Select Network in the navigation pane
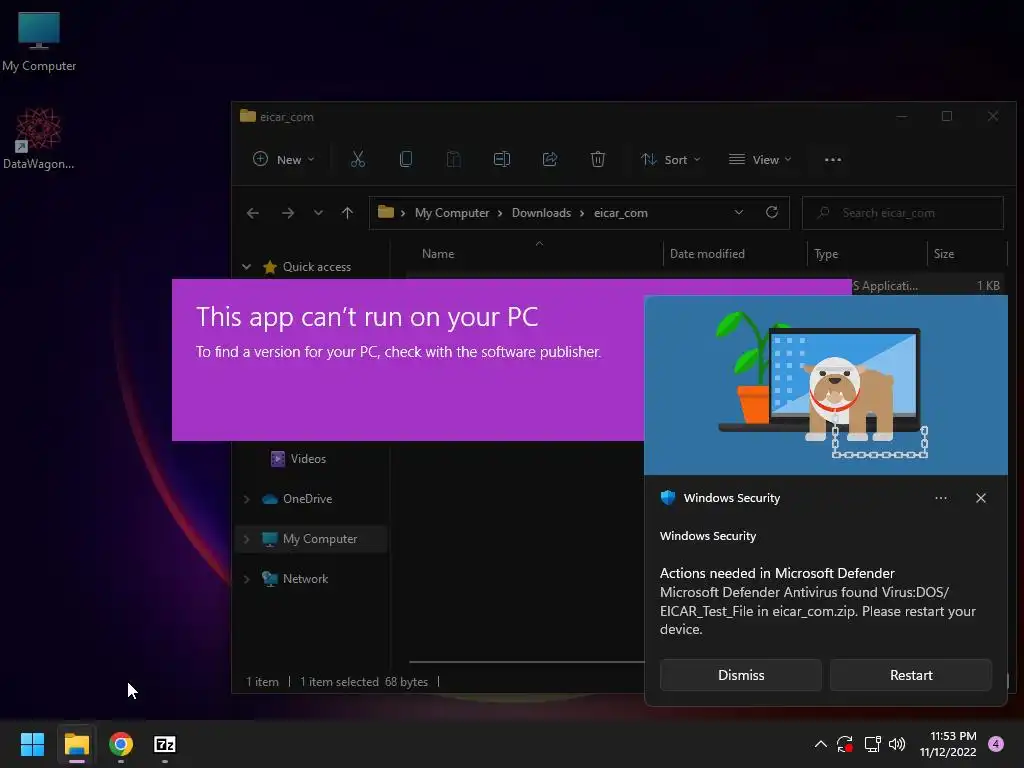This screenshot has width=1024, height=768. click(305, 579)
